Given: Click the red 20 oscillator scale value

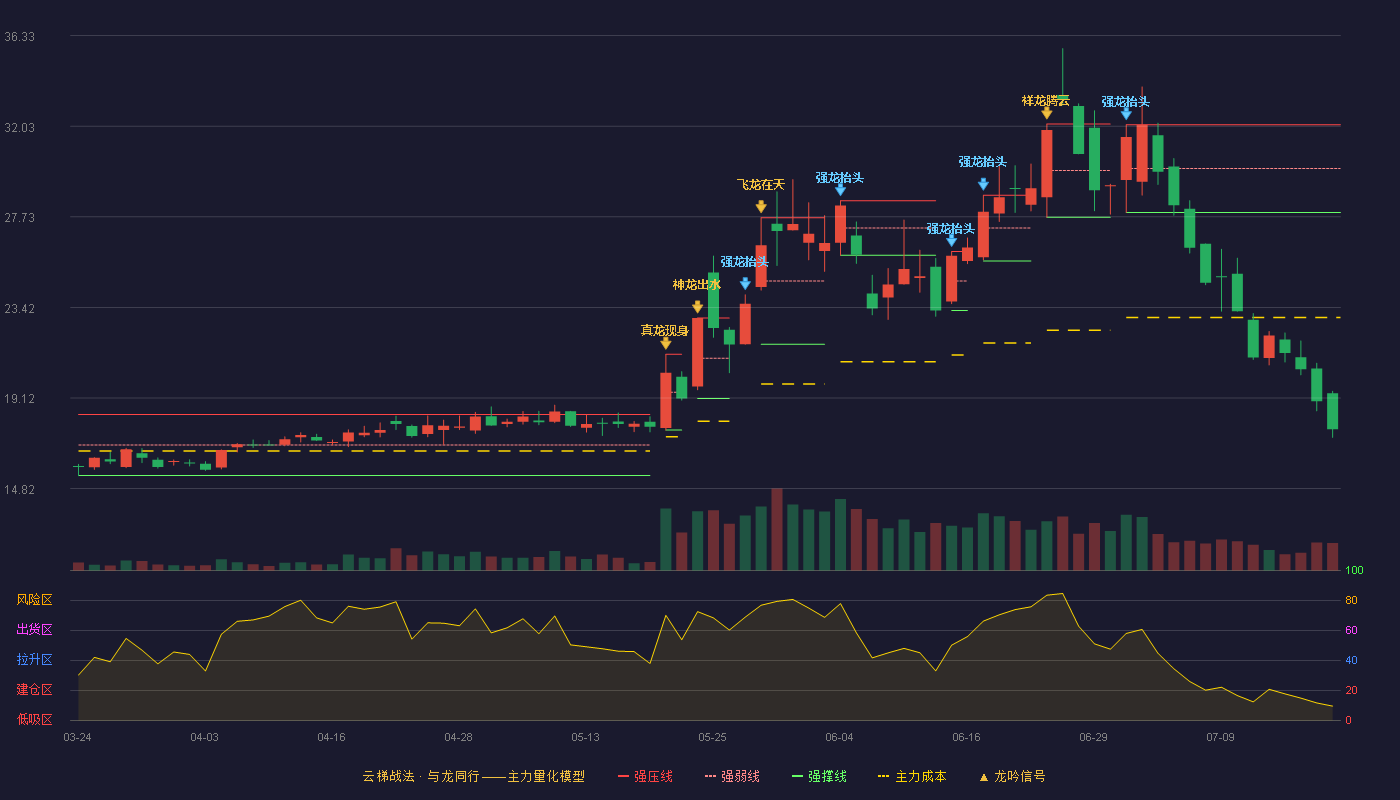Looking at the screenshot, I should click(x=1351, y=690).
